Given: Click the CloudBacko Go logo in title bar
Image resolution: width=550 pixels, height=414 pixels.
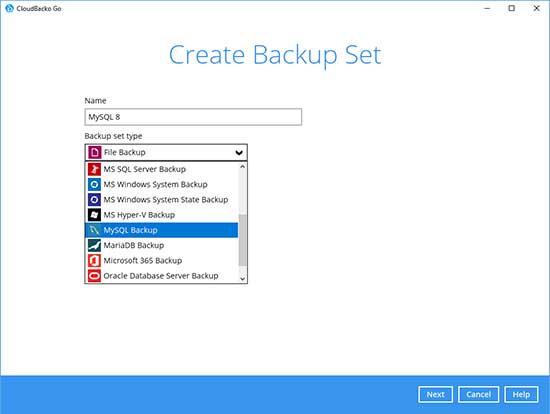Looking at the screenshot, I should 9,8.
